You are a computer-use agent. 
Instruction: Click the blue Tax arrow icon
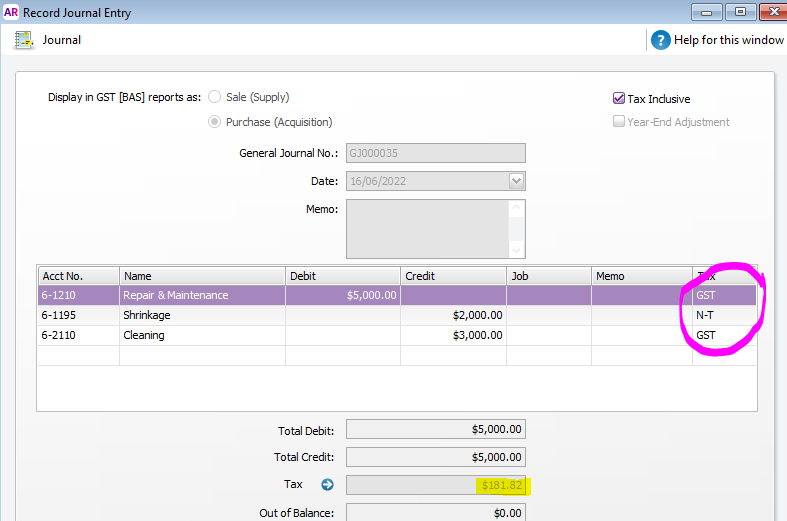pos(328,485)
